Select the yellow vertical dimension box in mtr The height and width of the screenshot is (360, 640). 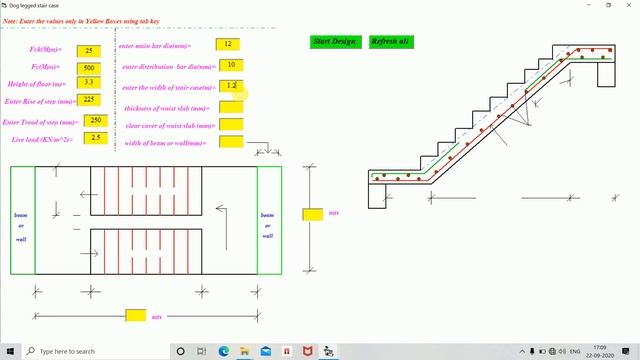point(313,214)
